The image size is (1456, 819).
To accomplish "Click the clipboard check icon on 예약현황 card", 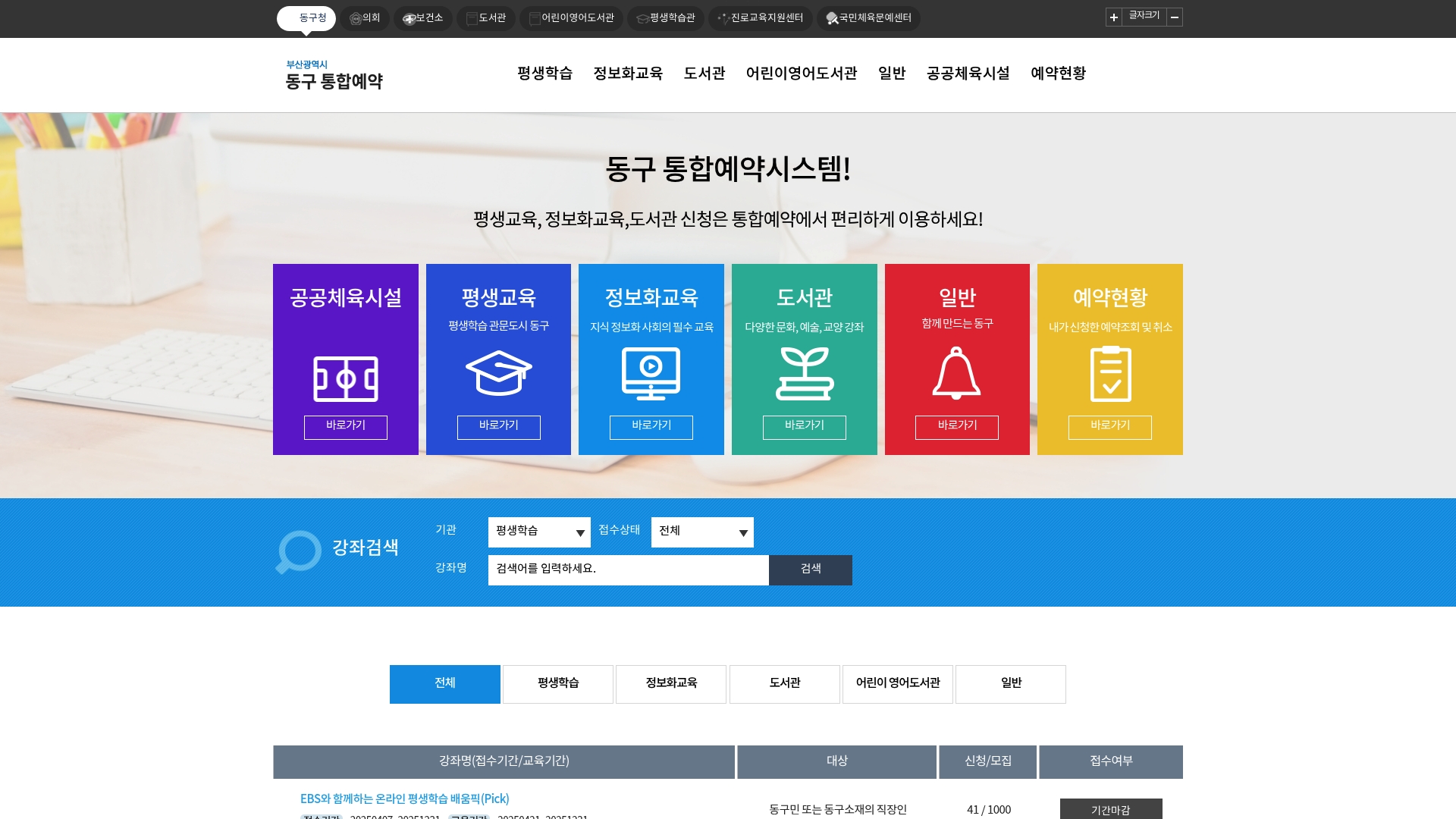I will pyautogui.click(x=1110, y=373).
